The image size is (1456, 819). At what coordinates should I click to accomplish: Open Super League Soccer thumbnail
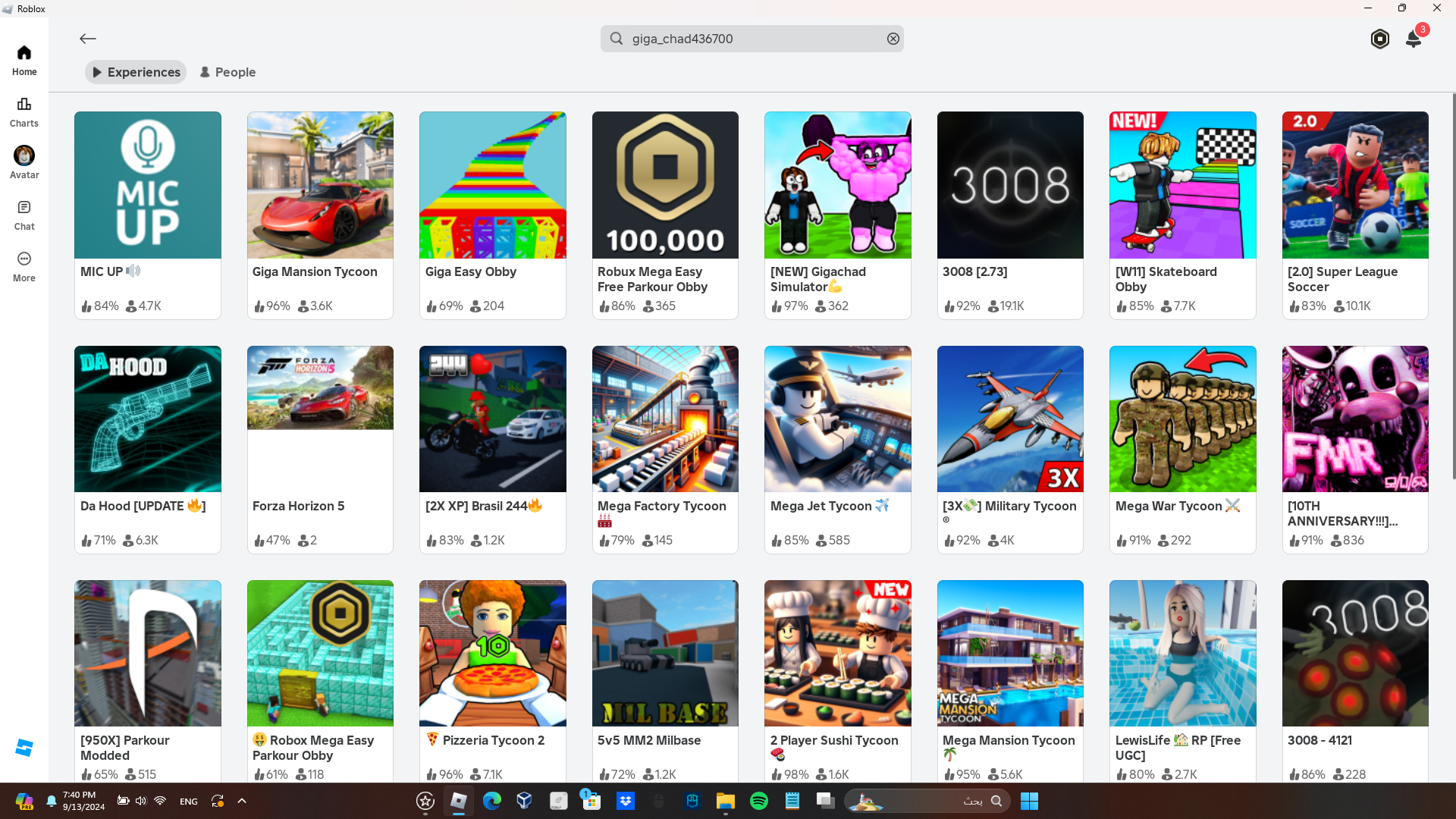(x=1355, y=185)
